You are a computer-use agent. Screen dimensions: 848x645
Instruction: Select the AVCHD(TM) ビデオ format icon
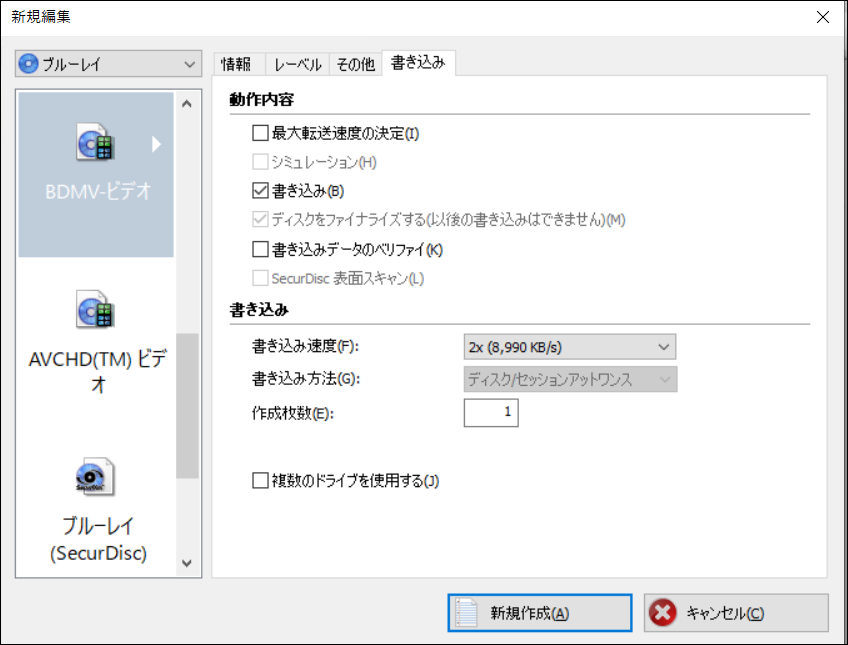click(x=95, y=310)
